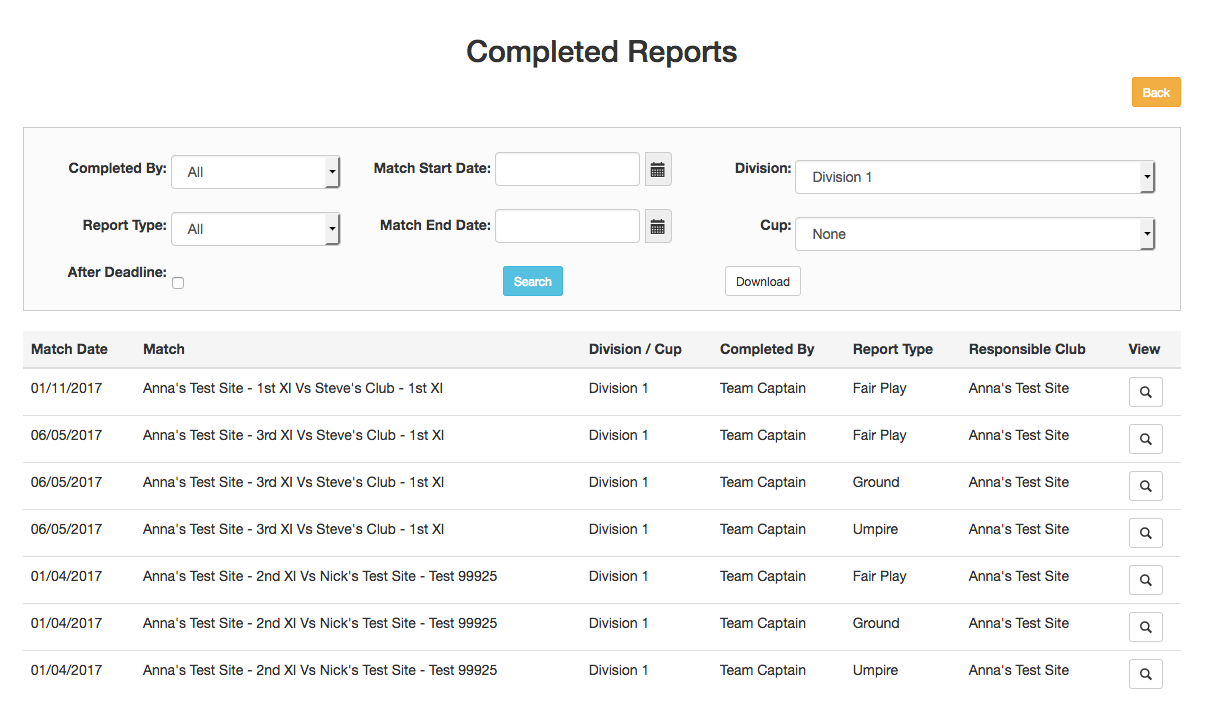1211x720 pixels.
Task: View the 06/05/2017 Fair Play report
Action: pyautogui.click(x=1146, y=439)
